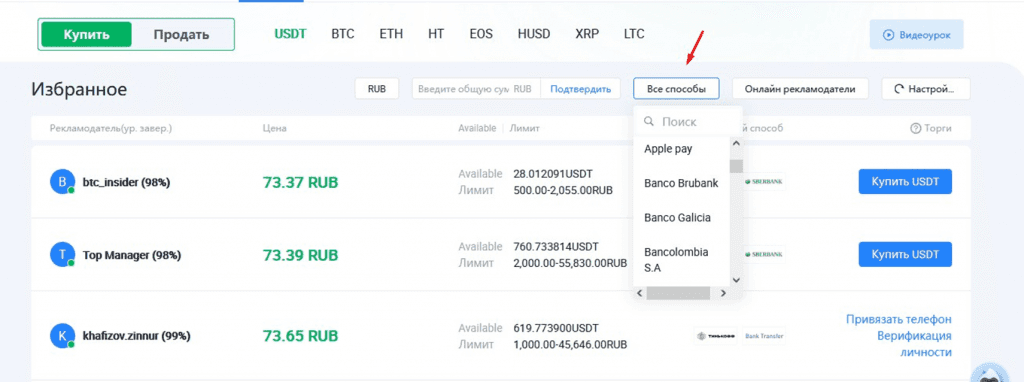Select the XRP currency tab
This screenshot has width=1024, height=382.
pyautogui.click(x=587, y=34)
